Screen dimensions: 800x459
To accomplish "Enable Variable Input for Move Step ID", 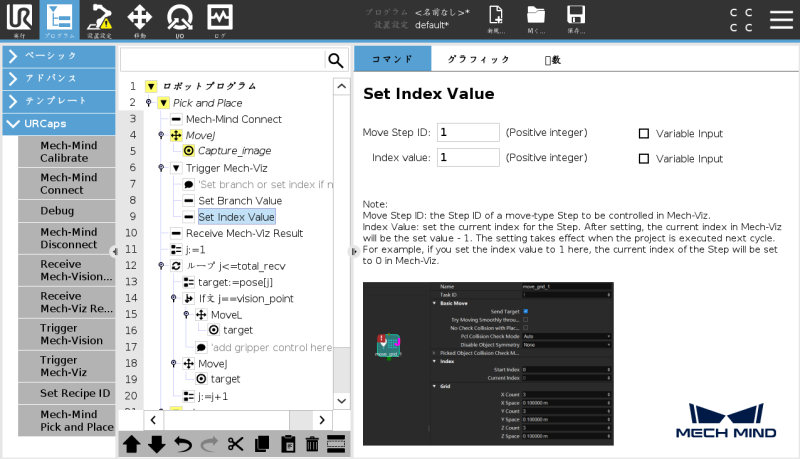I will tap(644, 134).
